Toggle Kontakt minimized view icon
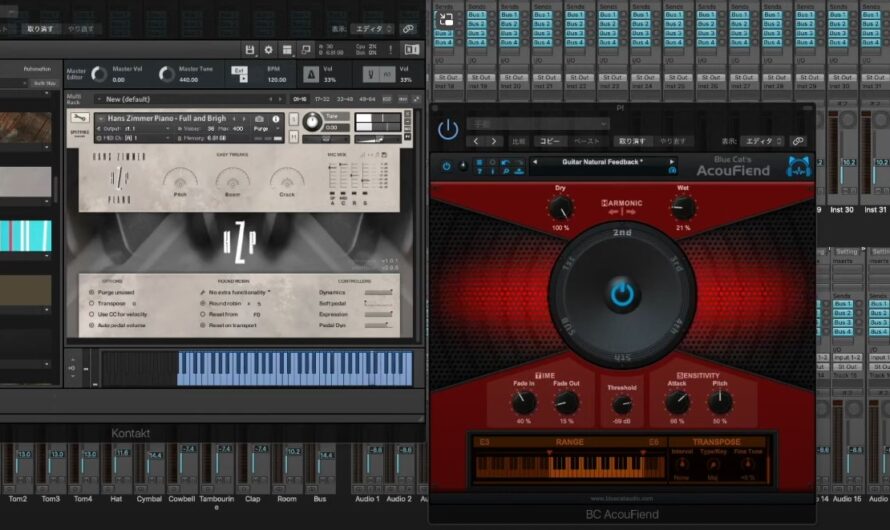This screenshot has width=890, height=530. coord(305,50)
